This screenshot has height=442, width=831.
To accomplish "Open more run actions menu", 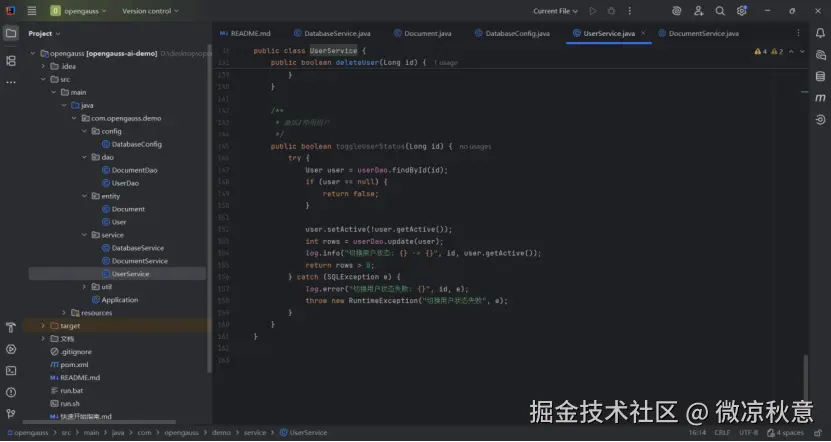I will point(630,11).
